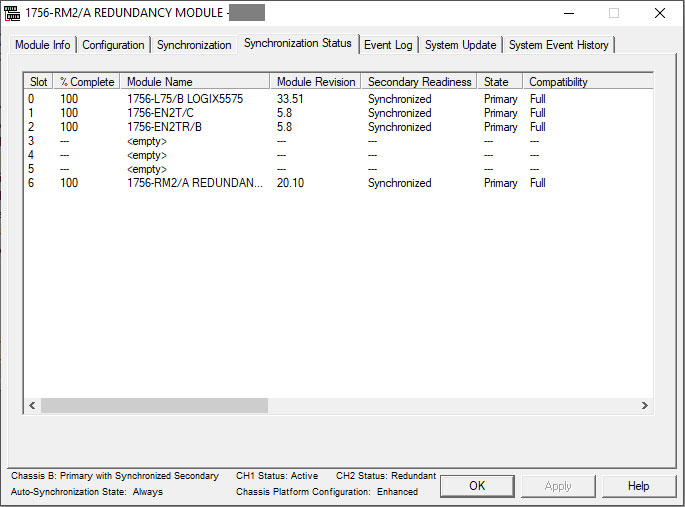Click the redundancy module title bar icon

(12, 13)
